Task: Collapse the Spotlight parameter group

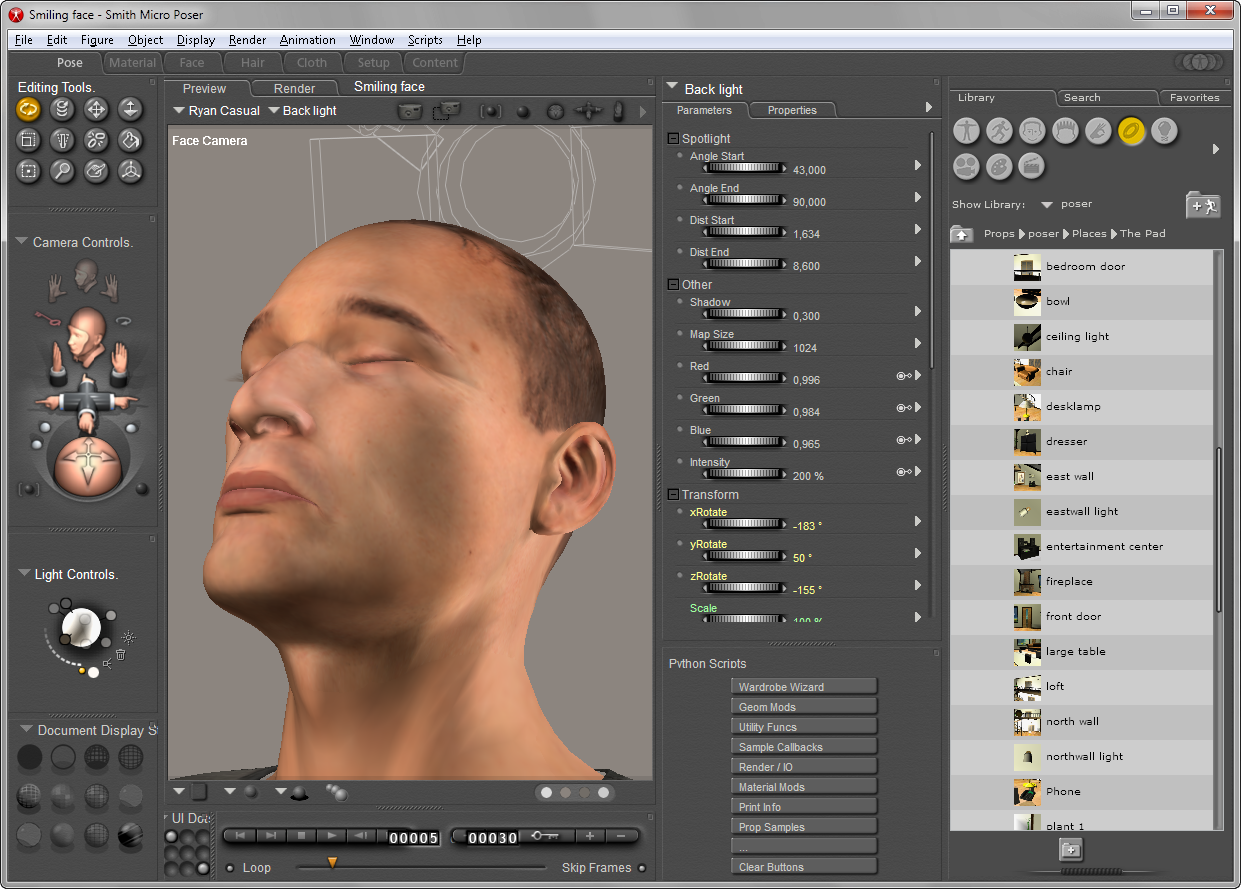Action: 673,139
